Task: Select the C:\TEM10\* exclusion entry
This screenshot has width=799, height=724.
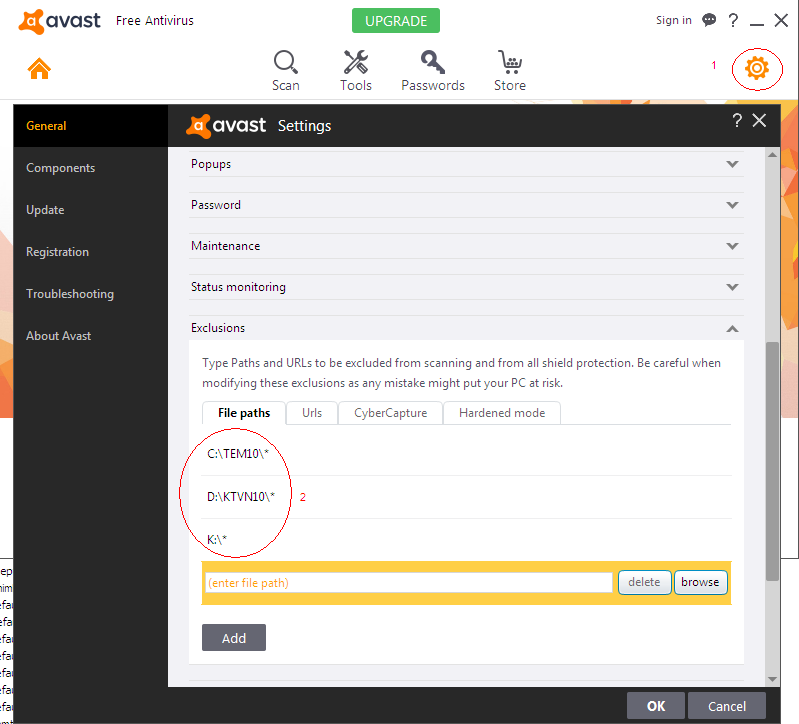Action: [466, 454]
